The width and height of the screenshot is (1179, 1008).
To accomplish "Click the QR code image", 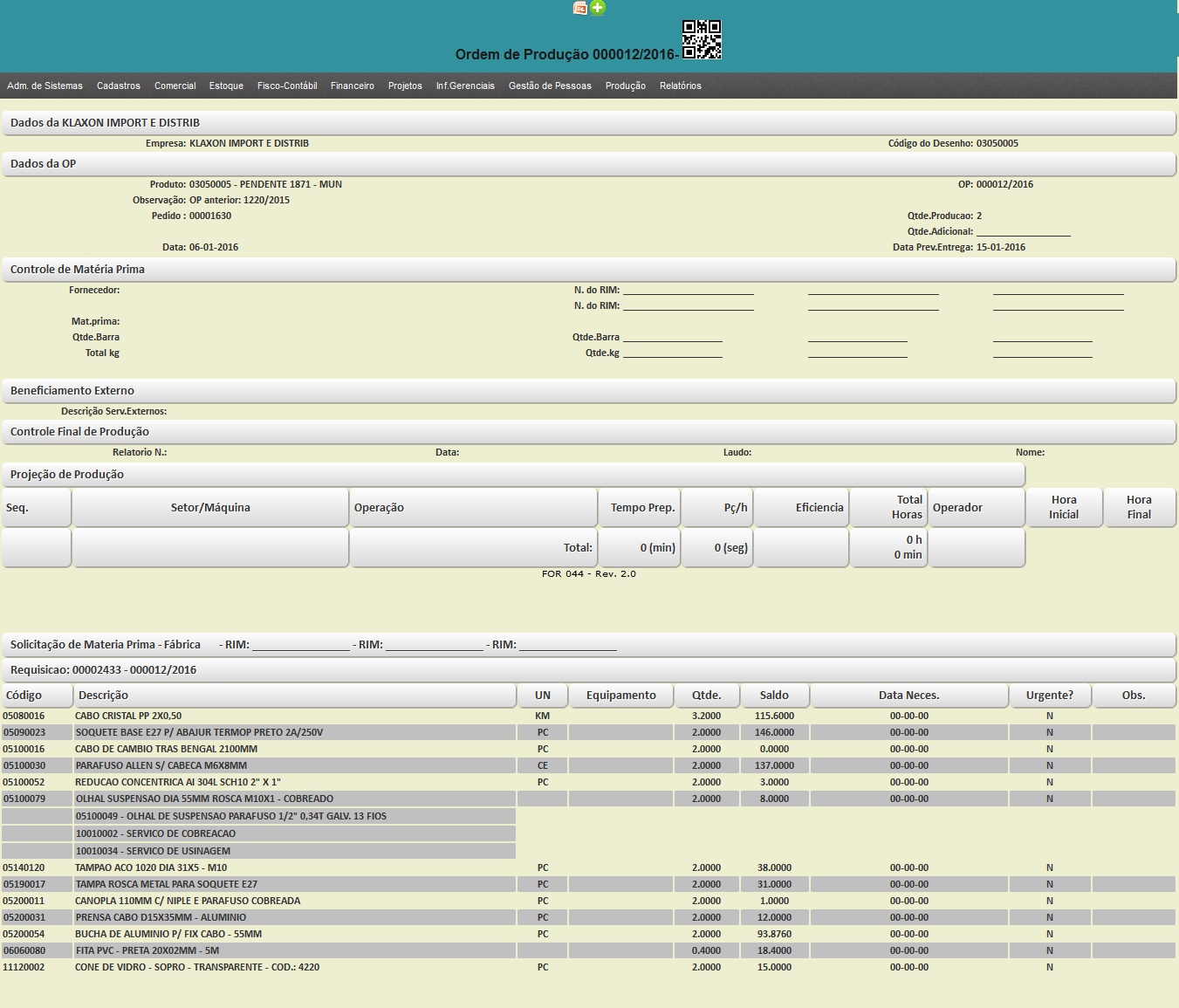I will coord(702,39).
